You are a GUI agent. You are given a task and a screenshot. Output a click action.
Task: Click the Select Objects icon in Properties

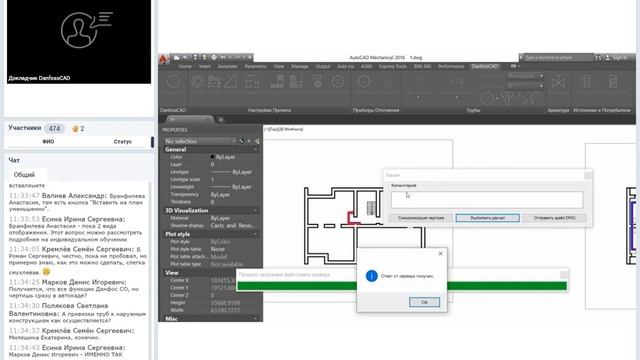pos(249,141)
